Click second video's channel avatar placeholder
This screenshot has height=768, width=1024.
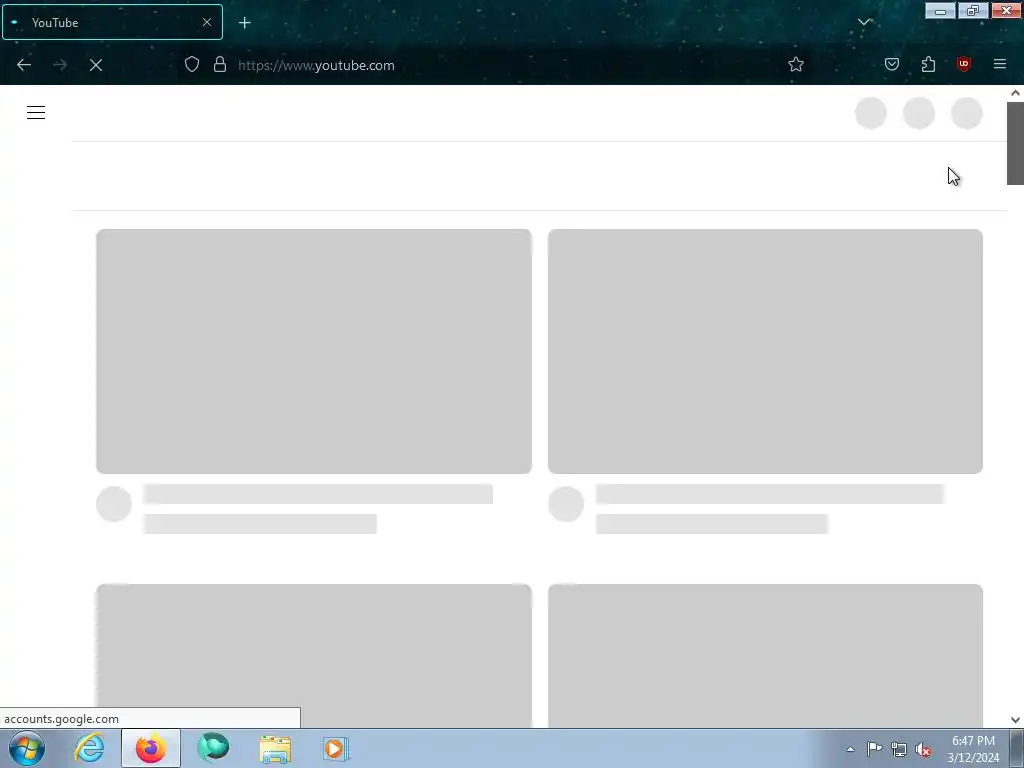point(566,504)
